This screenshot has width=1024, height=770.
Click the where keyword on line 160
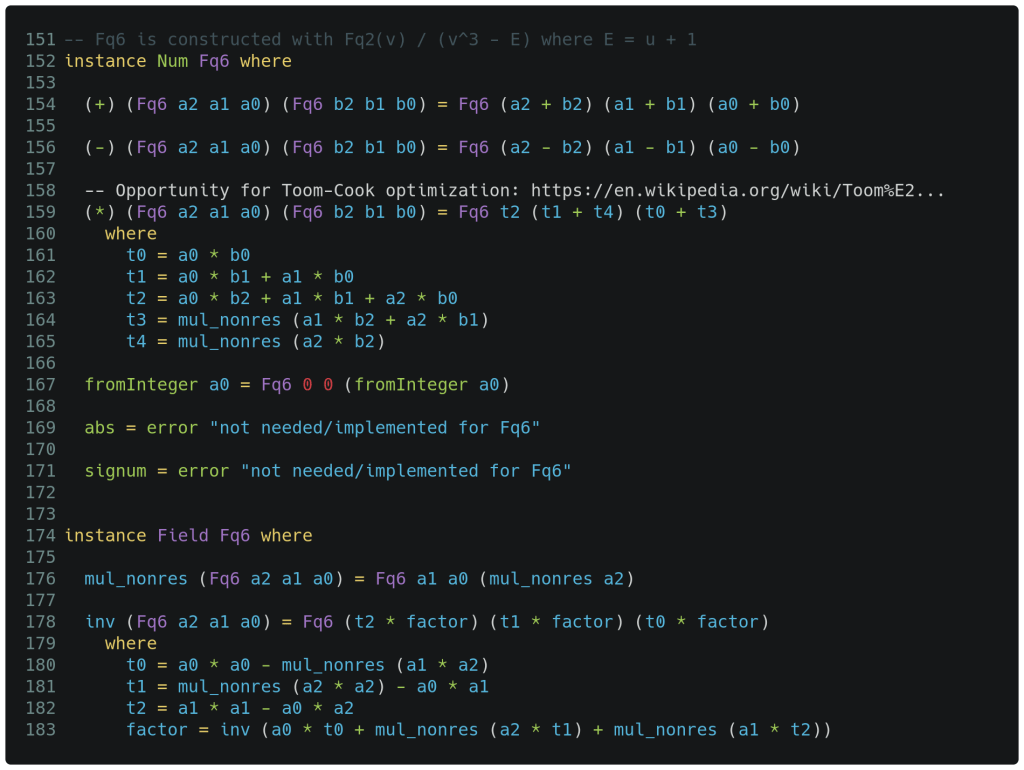(x=131, y=234)
